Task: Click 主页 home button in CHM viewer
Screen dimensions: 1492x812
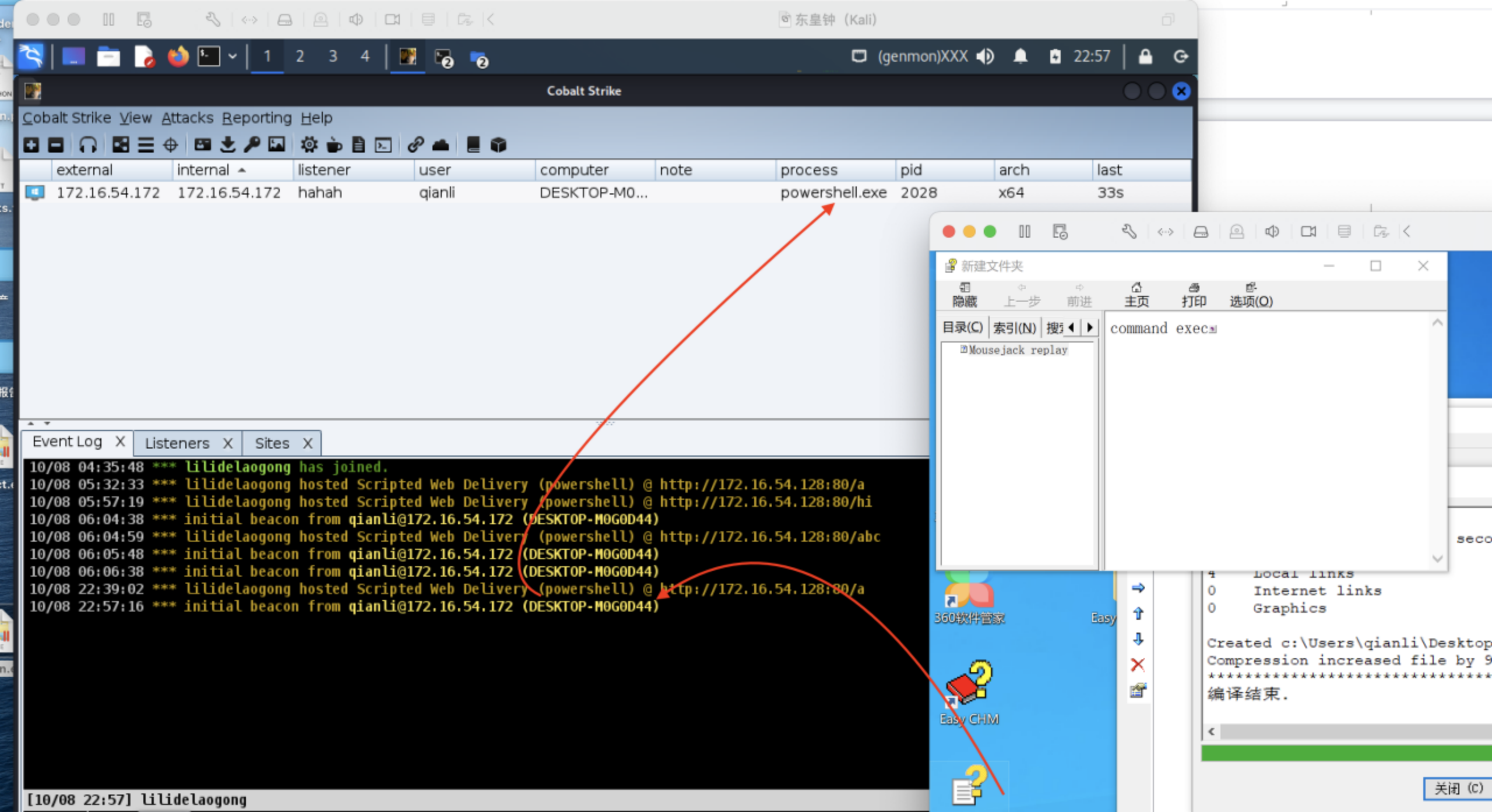Action: click(x=1136, y=295)
